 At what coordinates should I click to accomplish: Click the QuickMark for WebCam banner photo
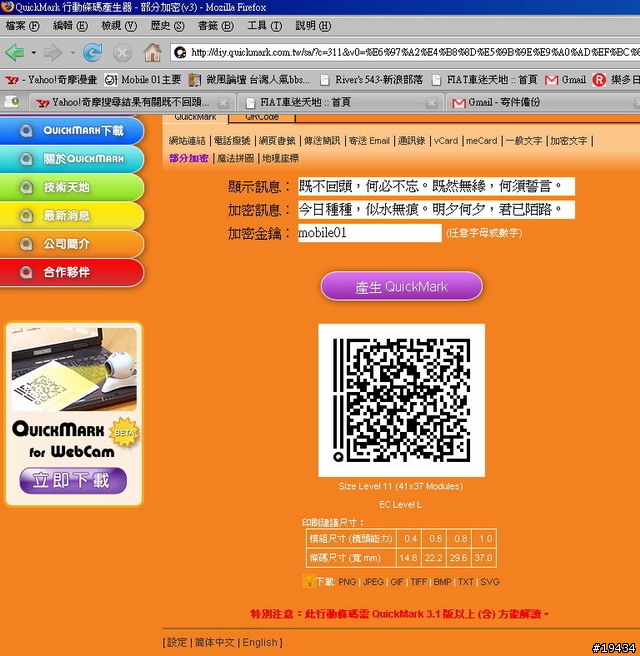tap(74, 369)
